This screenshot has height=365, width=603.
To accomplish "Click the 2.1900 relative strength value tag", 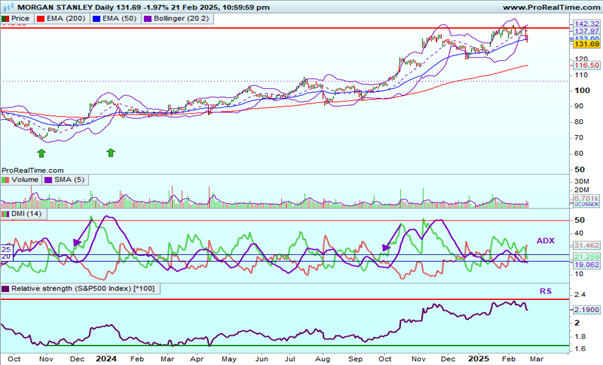I will pos(586,310).
